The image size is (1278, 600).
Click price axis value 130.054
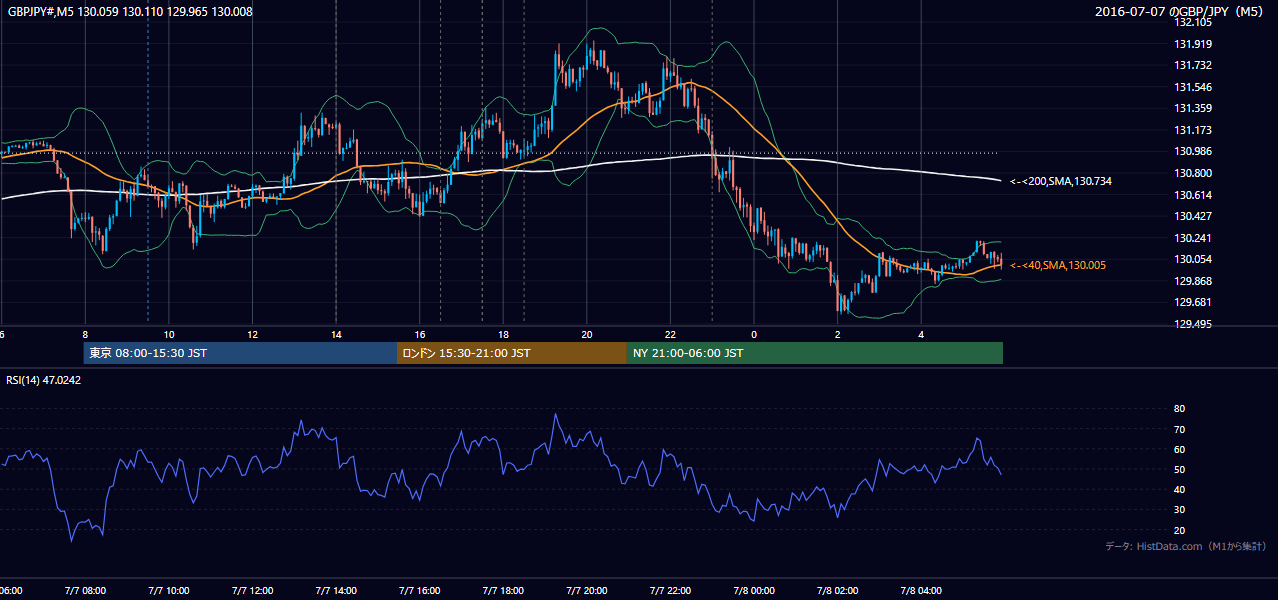(1194, 259)
